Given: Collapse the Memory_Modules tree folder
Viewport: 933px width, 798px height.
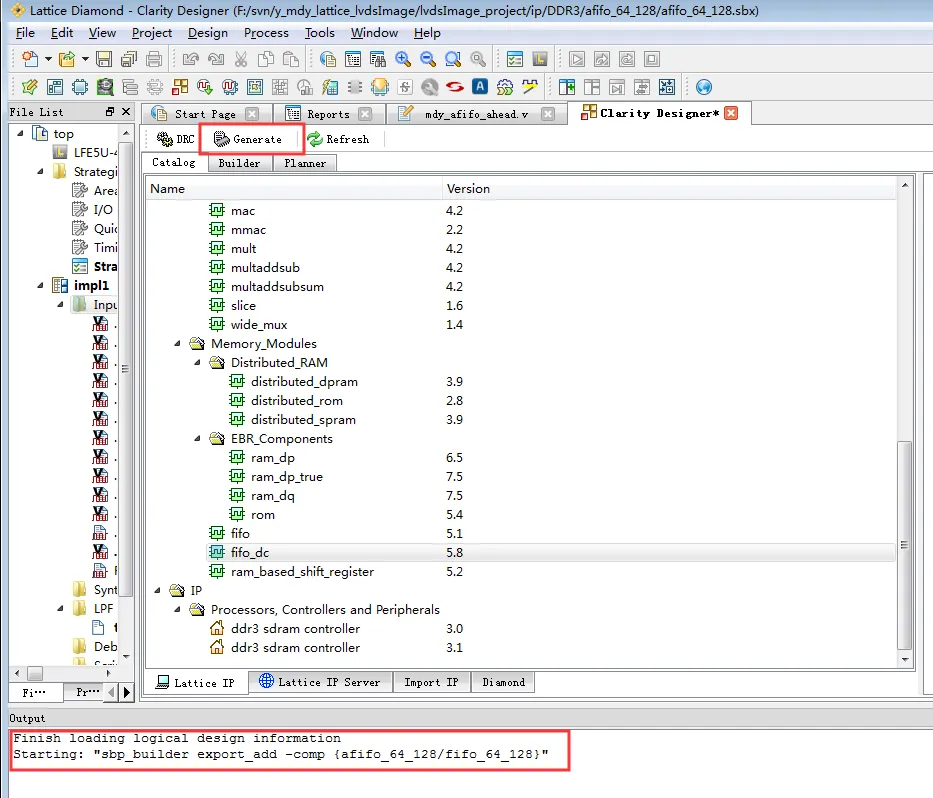Looking at the screenshot, I should click(177, 344).
